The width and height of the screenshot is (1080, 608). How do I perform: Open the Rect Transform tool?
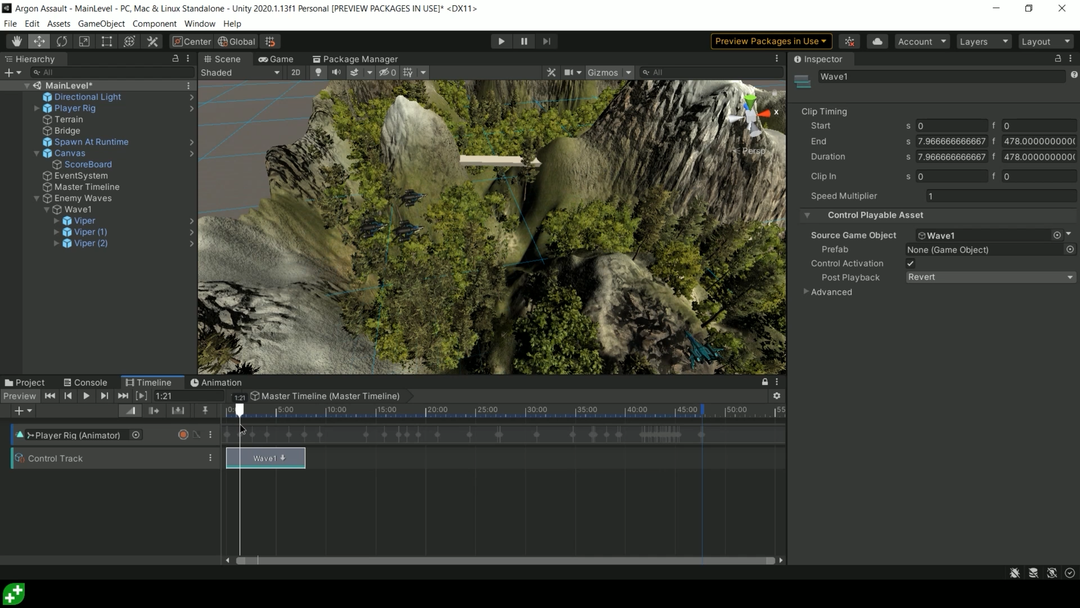106,41
